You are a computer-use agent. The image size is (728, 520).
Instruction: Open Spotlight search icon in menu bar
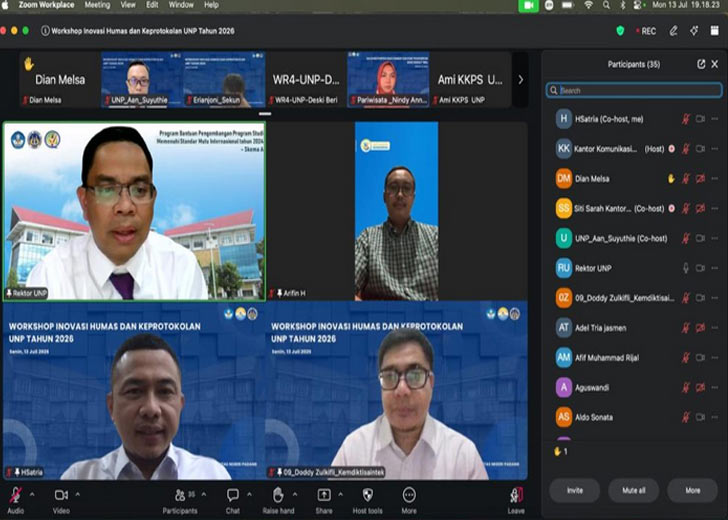tap(606, 5)
